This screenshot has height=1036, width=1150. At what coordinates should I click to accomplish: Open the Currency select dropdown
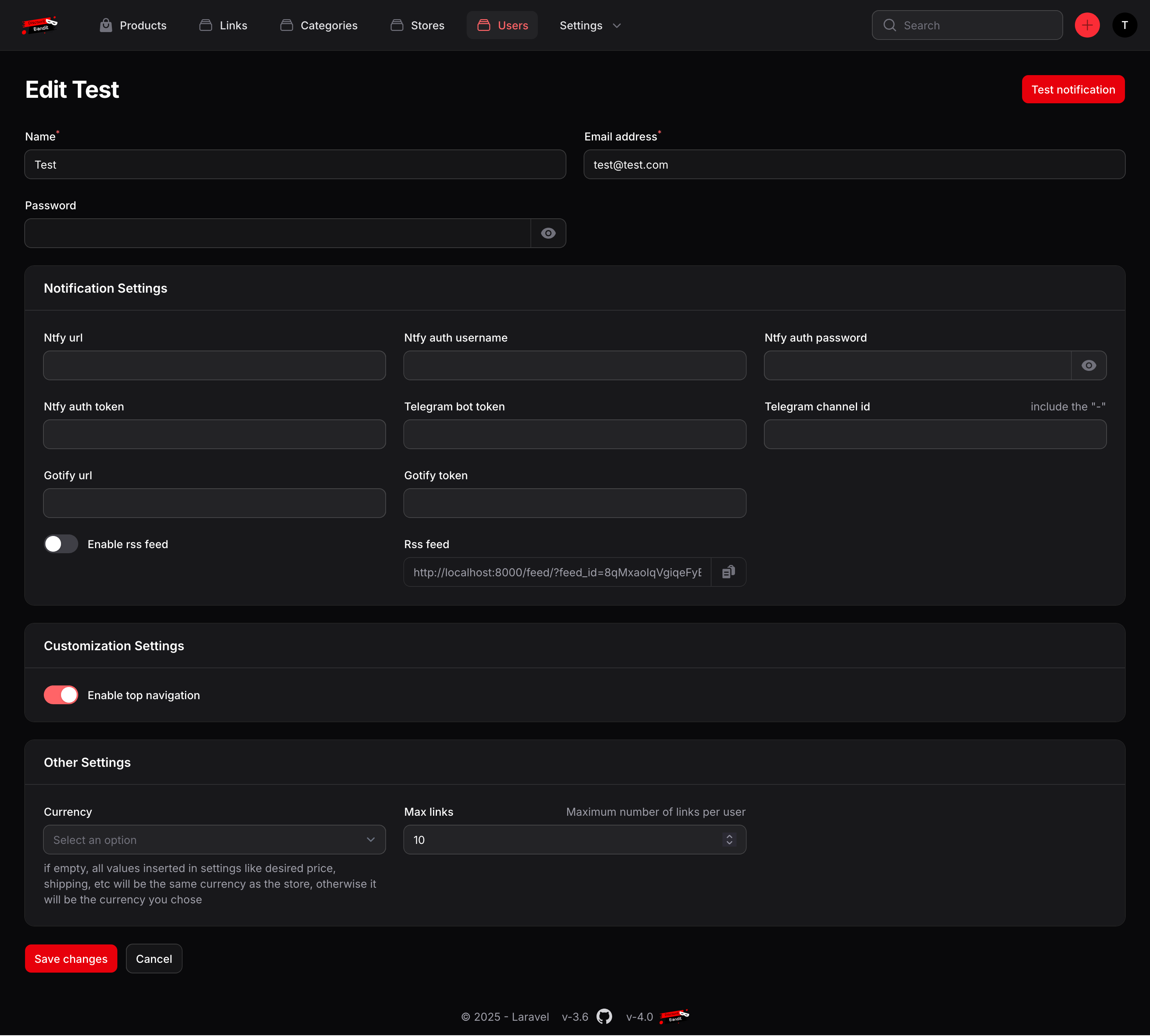tap(214, 840)
